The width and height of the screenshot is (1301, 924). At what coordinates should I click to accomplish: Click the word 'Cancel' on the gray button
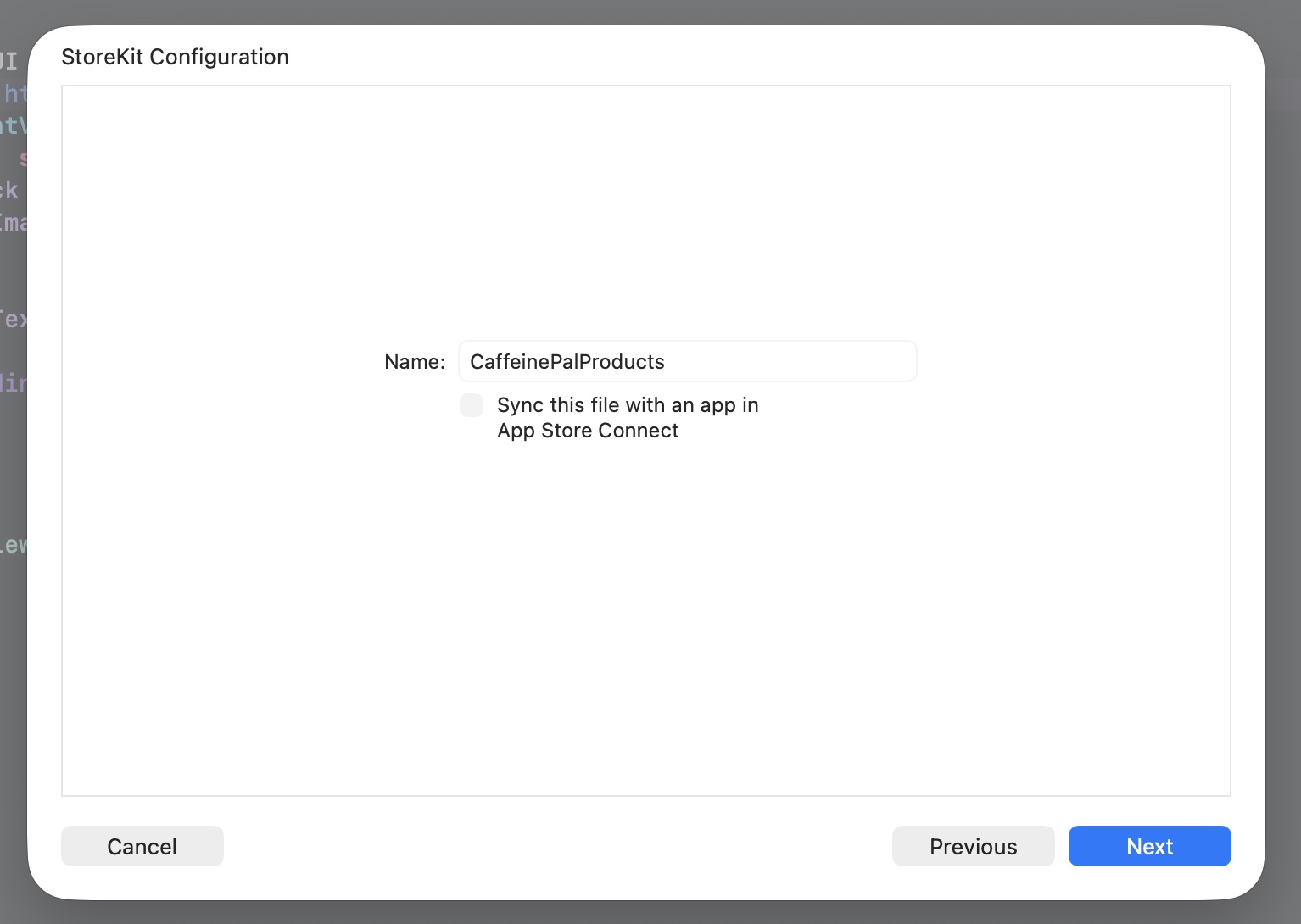(x=142, y=846)
